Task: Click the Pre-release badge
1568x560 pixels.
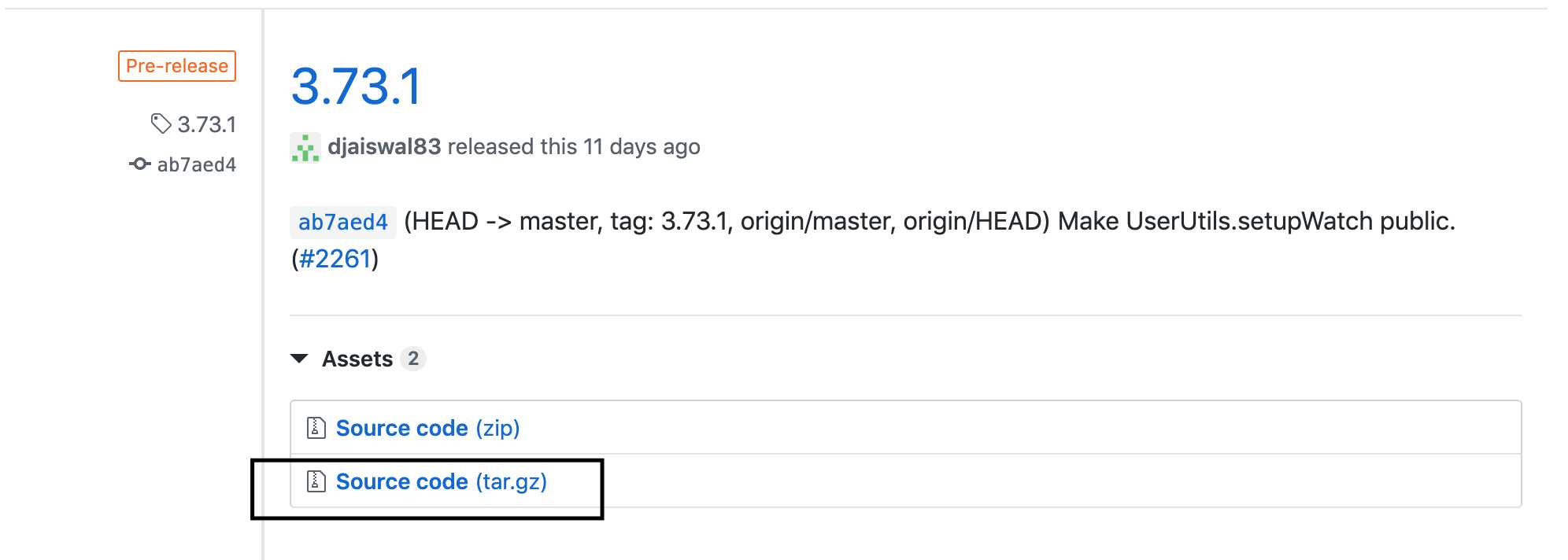Action: 177,66
